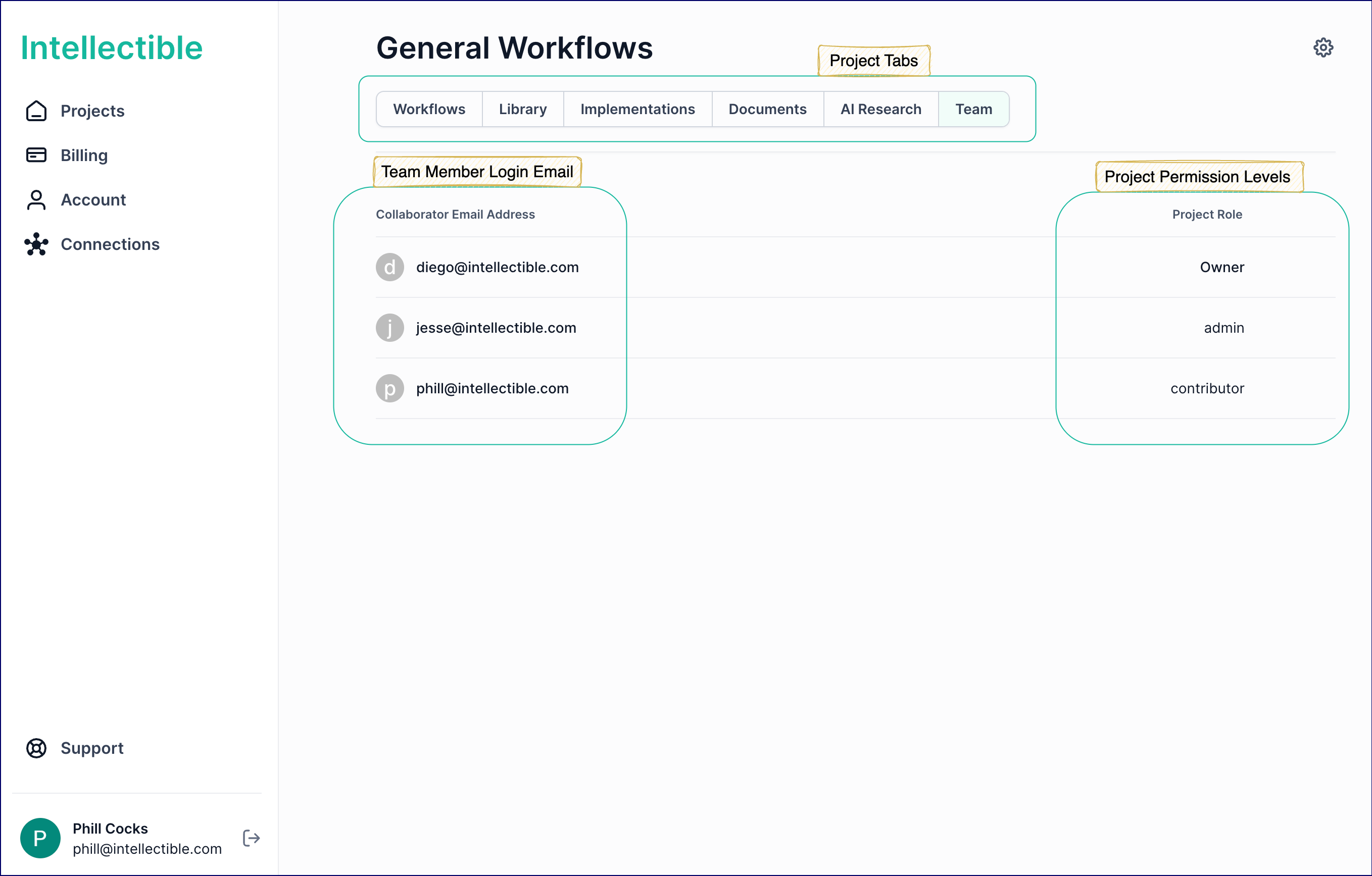Image resolution: width=1372 pixels, height=876 pixels.
Task: Click the admin role for jesse
Action: coord(1223,328)
